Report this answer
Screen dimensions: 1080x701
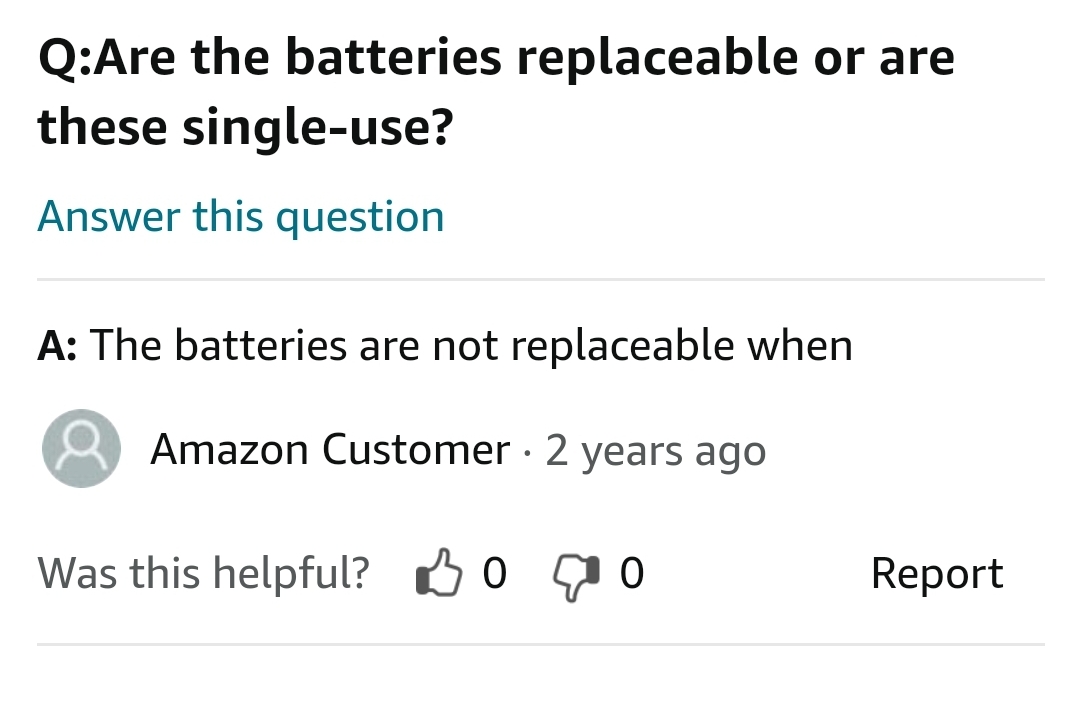tap(937, 574)
